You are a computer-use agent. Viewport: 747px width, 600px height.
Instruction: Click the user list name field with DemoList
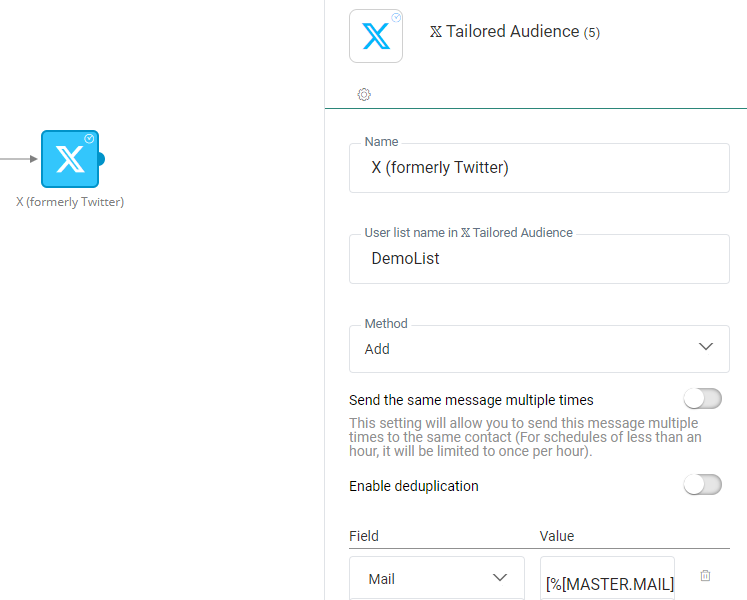539,259
